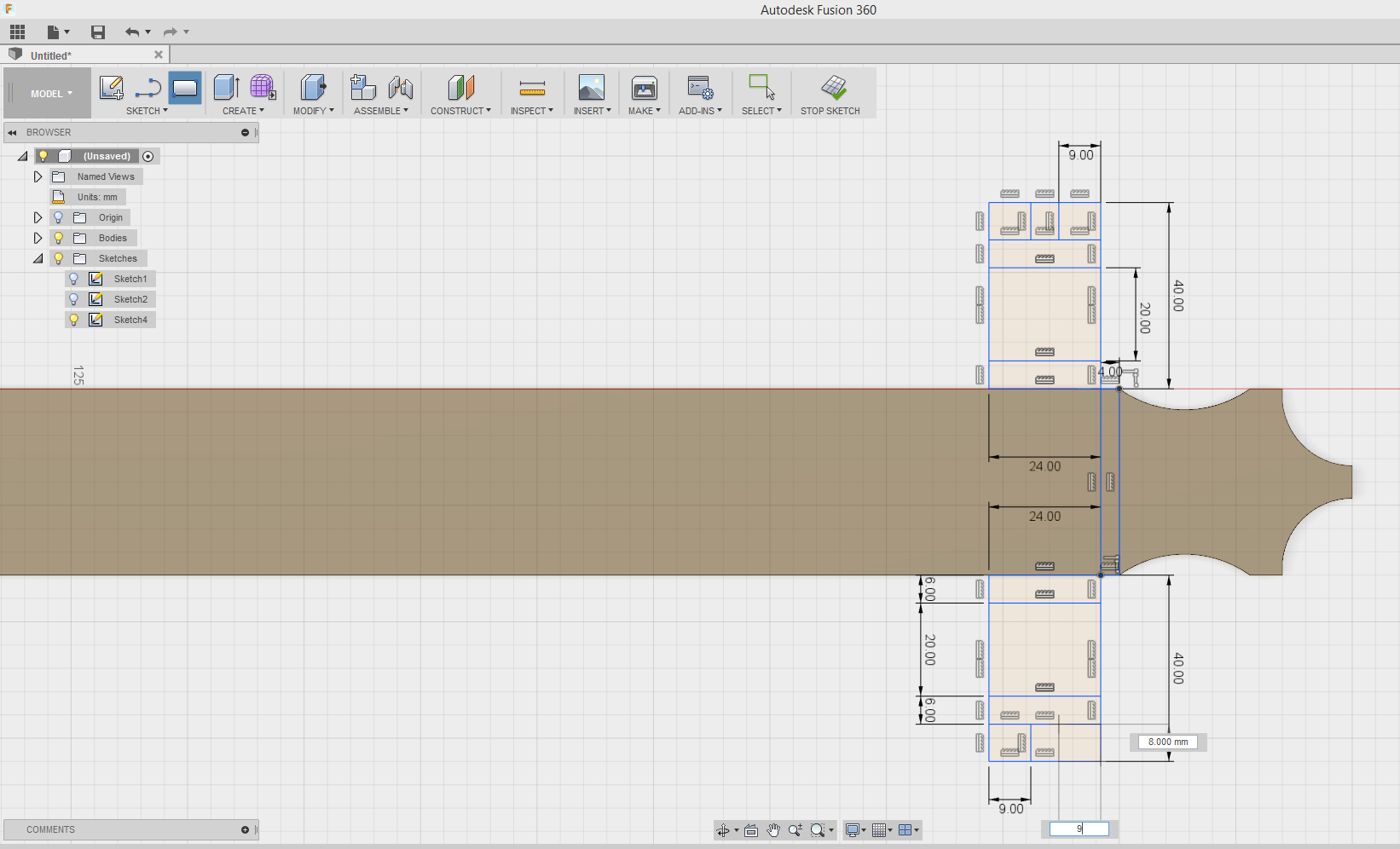The height and width of the screenshot is (849, 1400).
Task: Toggle Sketch1 visibility bulb
Action: (x=74, y=279)
